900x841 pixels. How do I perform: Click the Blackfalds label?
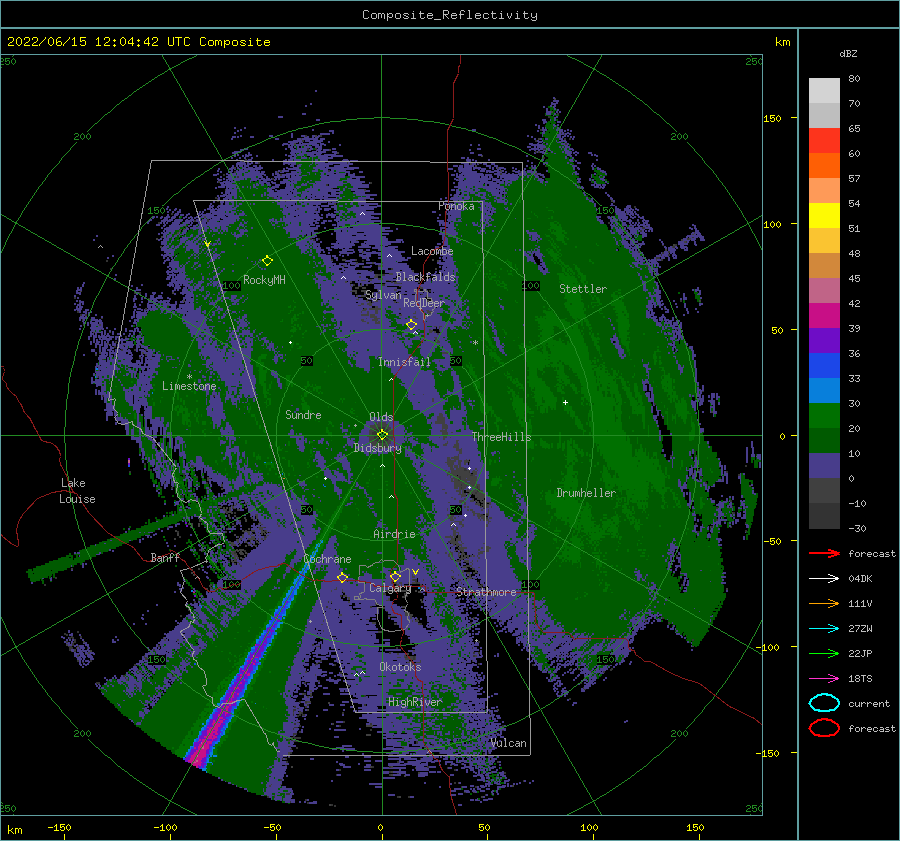[x=425, y=277]
